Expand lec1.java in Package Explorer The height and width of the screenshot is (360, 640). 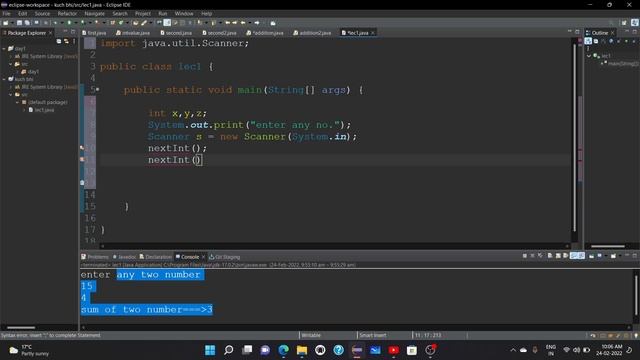point(24,110)
